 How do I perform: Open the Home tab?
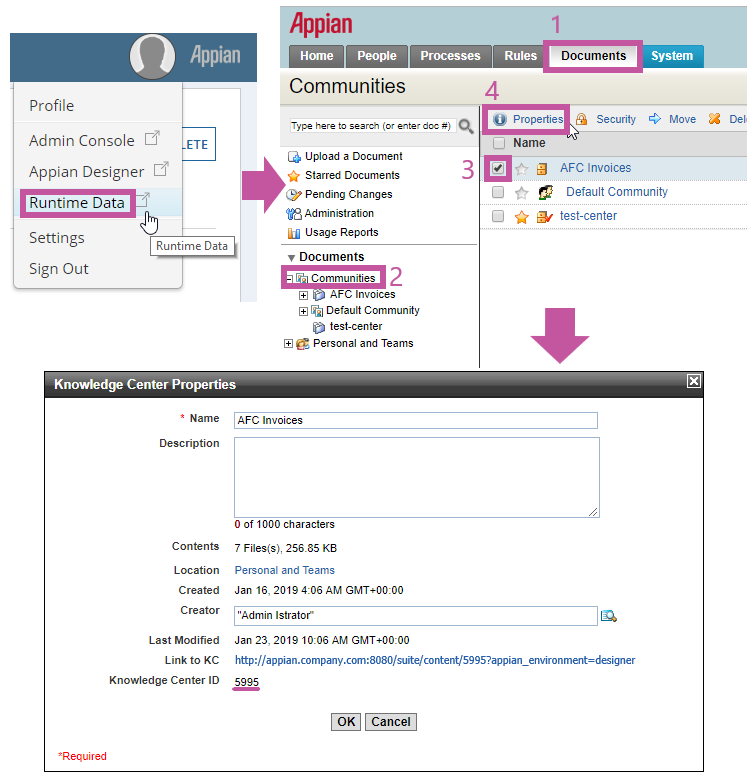[316, 56]
